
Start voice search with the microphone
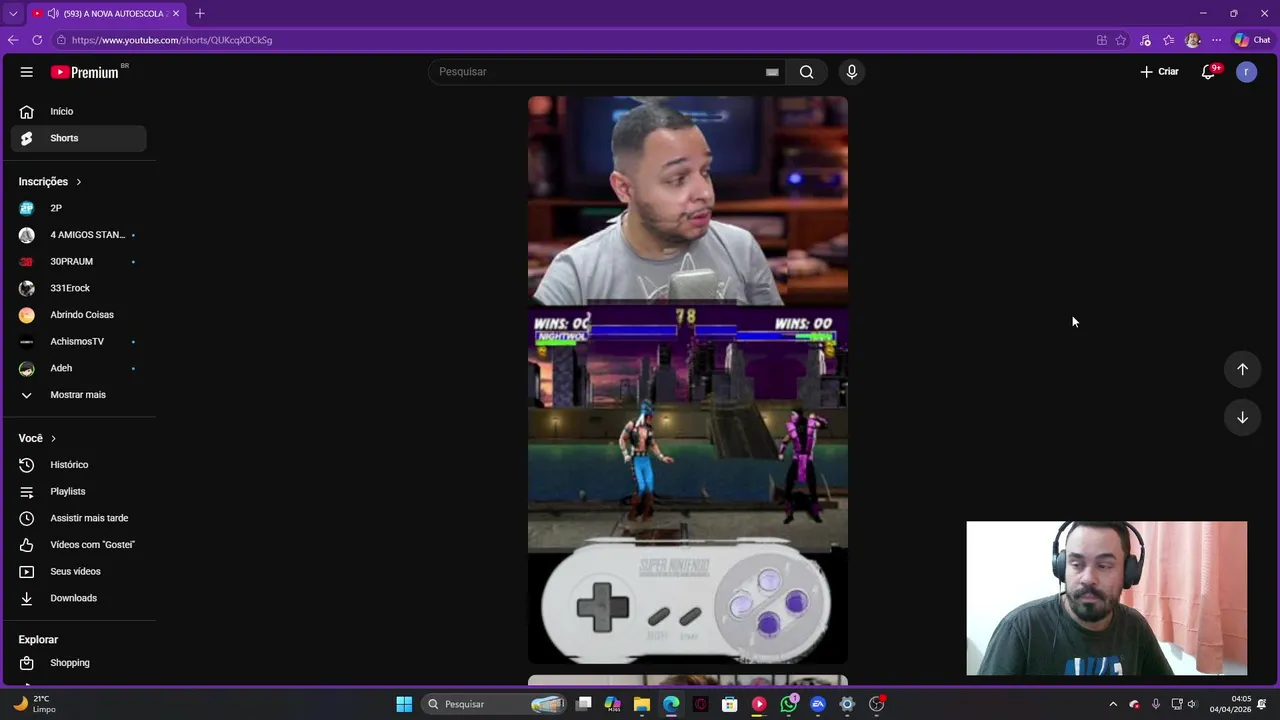click(852, 72)
